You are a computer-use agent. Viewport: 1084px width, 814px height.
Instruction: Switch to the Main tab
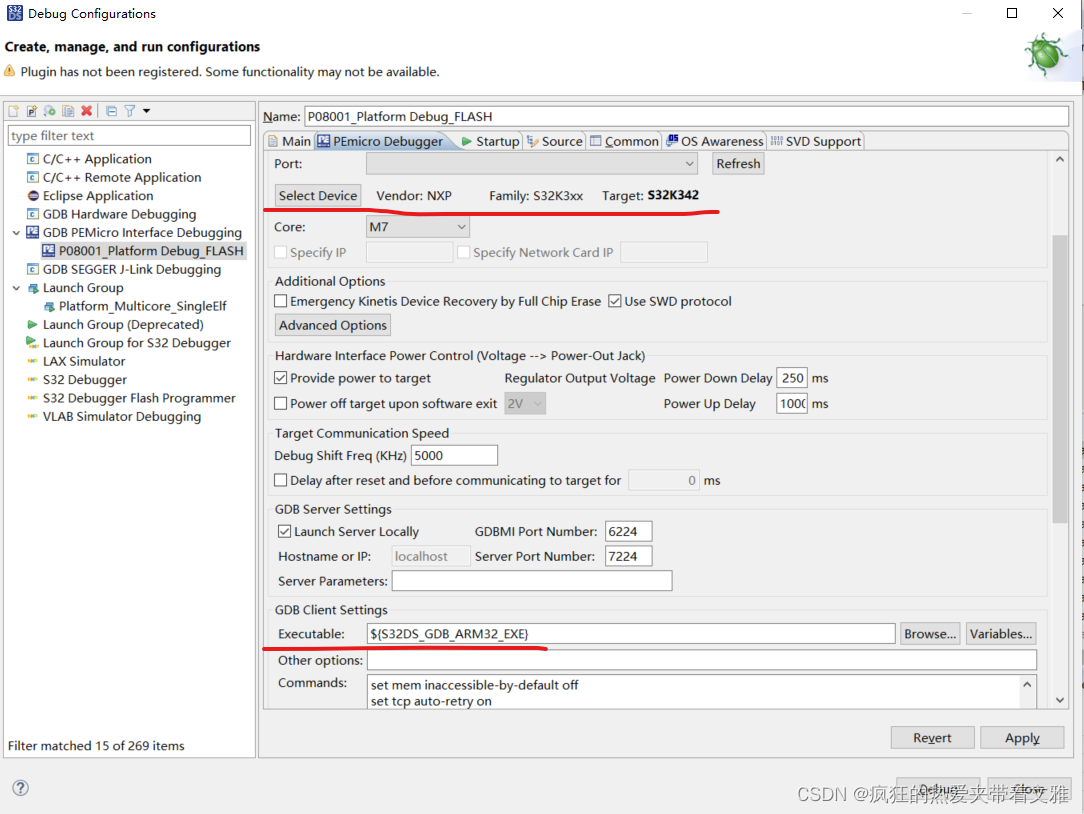click(x=290, y=141)
